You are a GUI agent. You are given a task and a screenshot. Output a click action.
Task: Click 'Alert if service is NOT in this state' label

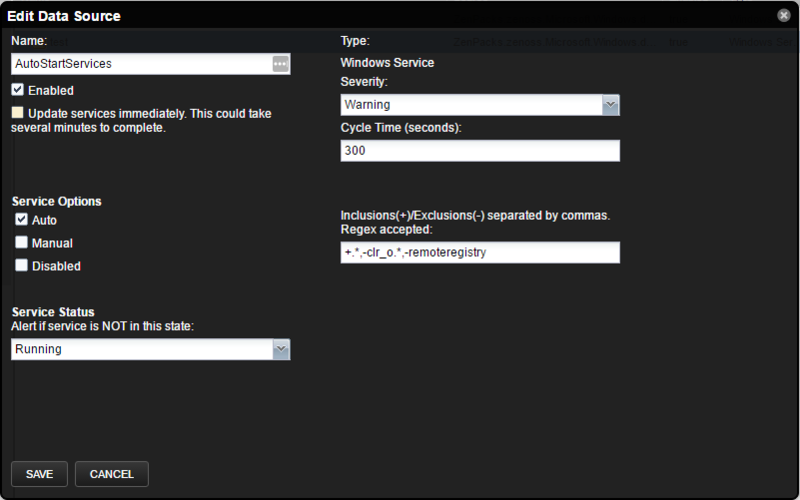point(103,326)
